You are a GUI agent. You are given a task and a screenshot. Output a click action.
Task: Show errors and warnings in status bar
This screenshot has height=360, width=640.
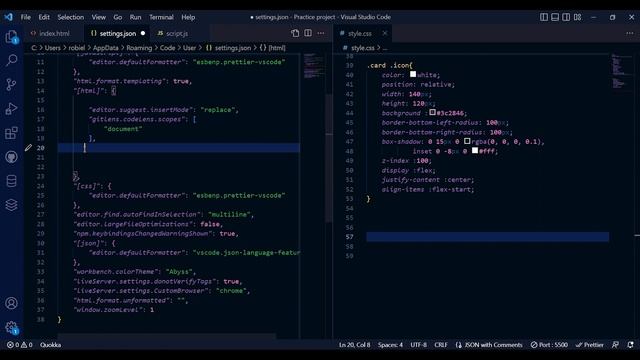click(19, 345)
